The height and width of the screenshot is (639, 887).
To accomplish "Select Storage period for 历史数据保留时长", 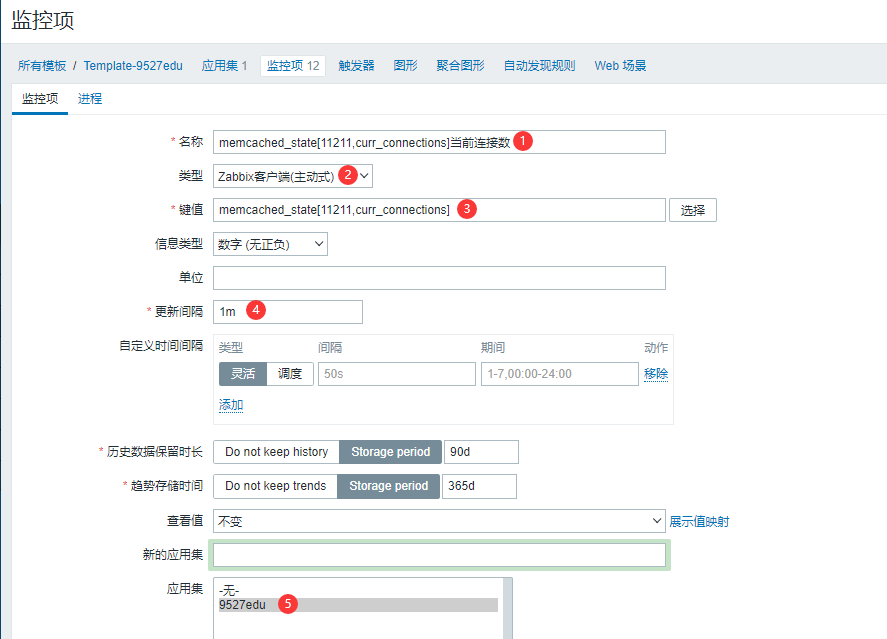I will (x=390, y=452).
